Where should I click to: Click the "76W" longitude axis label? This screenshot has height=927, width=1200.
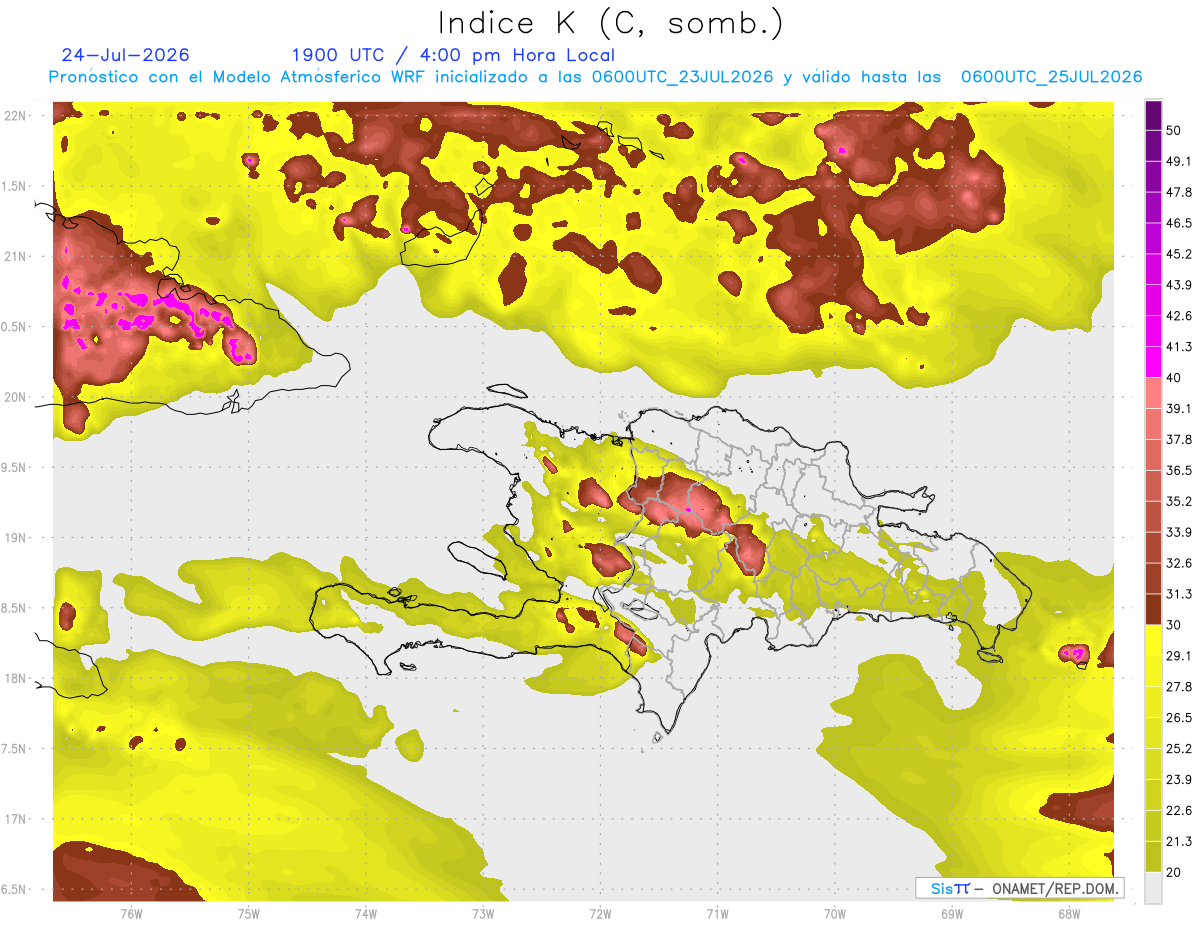click(131, 913)
